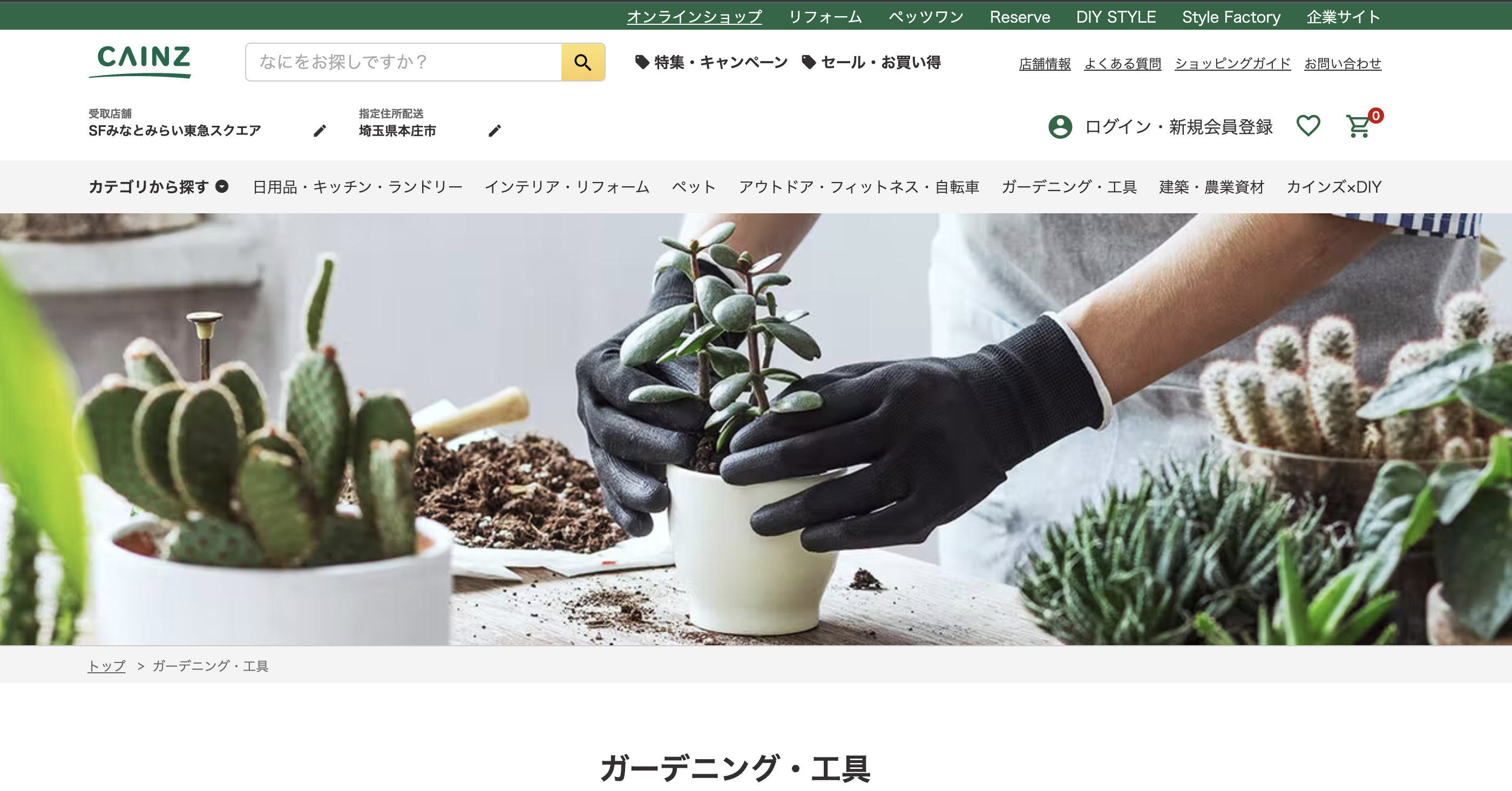Open the インテリア・リフォーム category menu

[x=567, y=187]
